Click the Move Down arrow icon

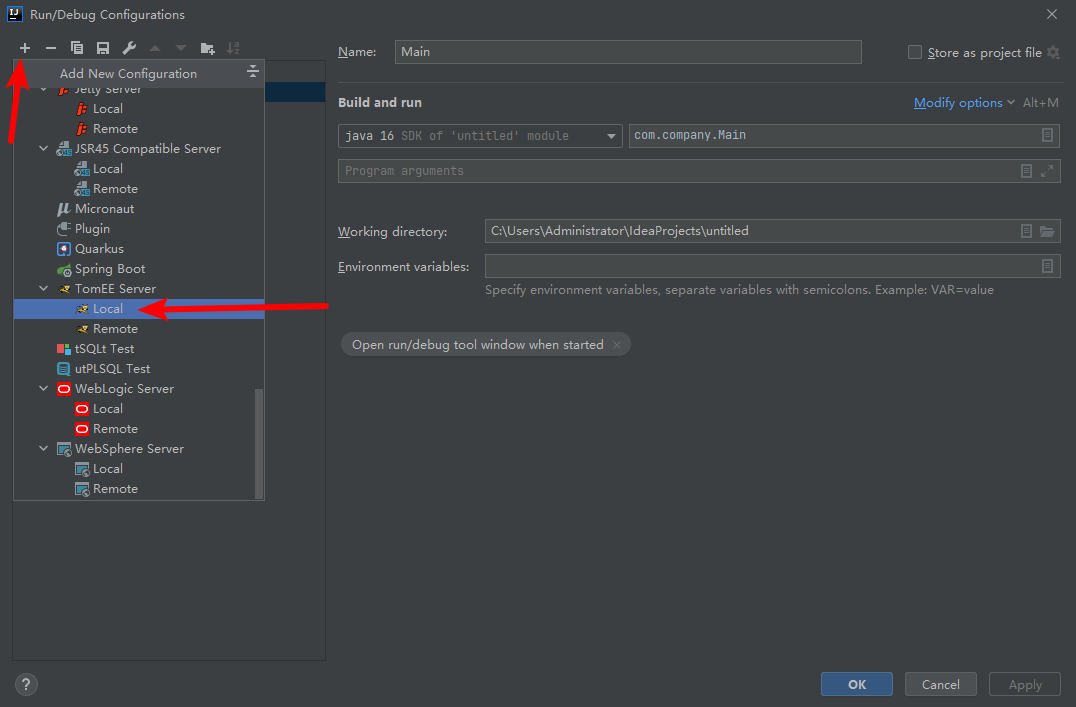coord(181,48)
